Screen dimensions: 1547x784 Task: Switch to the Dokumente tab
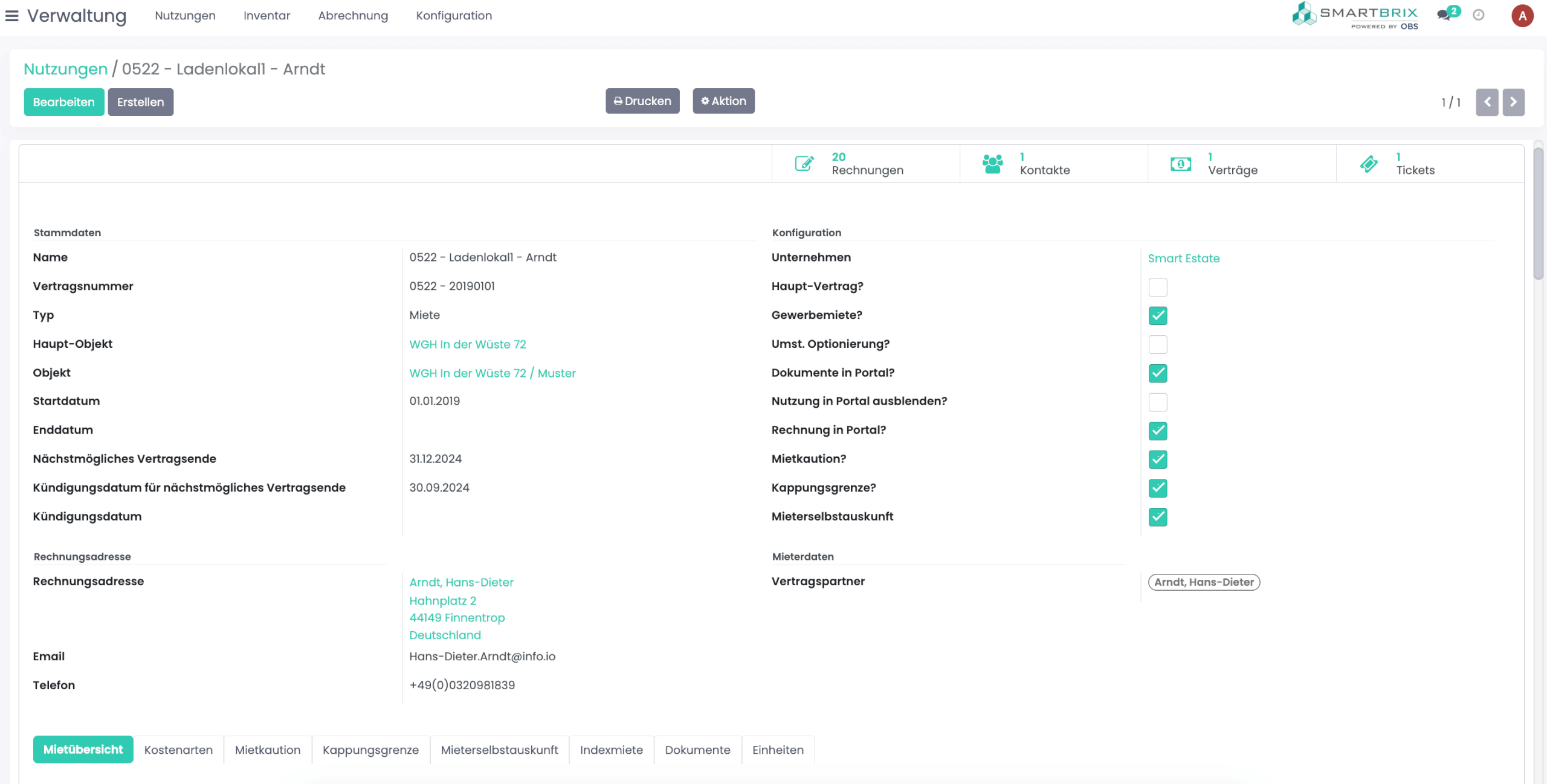697,750
